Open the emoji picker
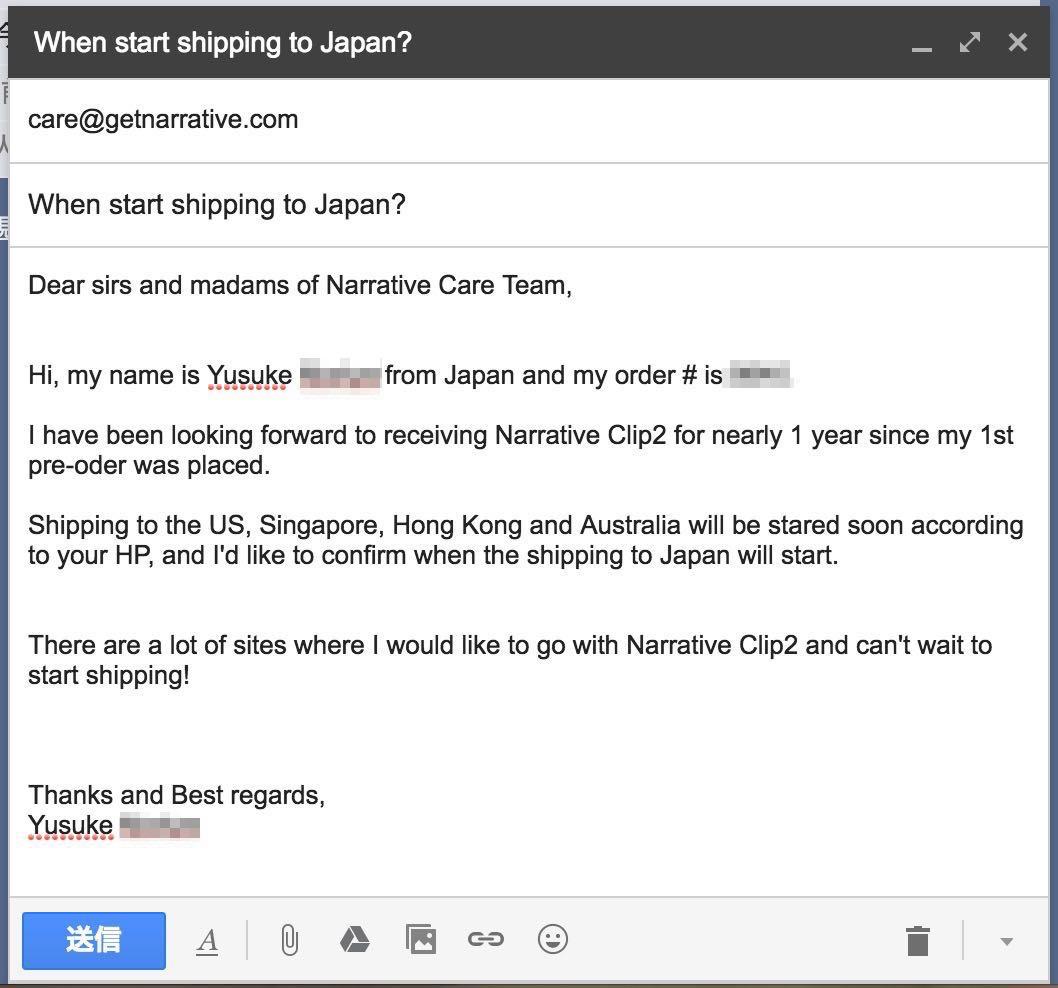The image size is (1058, 988). (553, 939)
